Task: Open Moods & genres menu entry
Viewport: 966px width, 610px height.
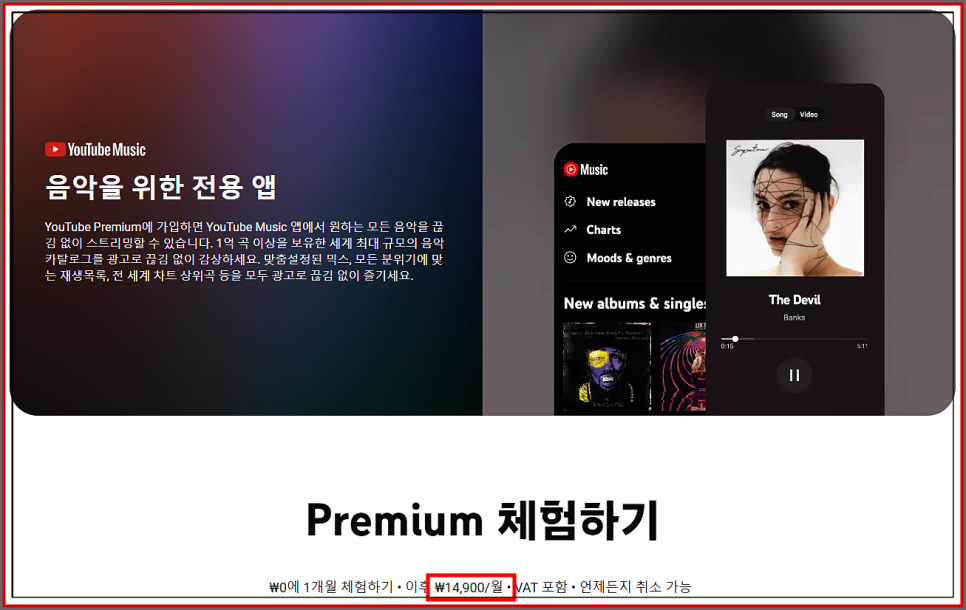Action: [x=628, y=258]
